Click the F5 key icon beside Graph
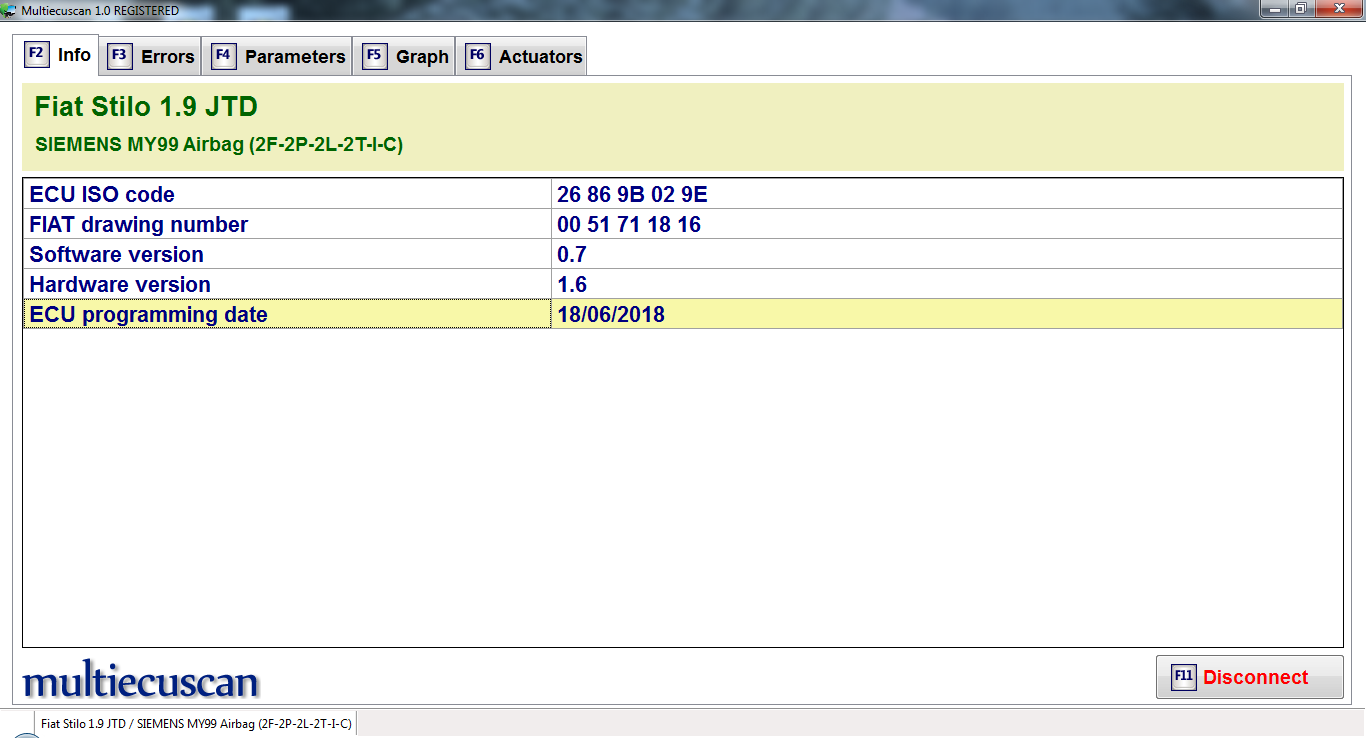 point(374,56)
